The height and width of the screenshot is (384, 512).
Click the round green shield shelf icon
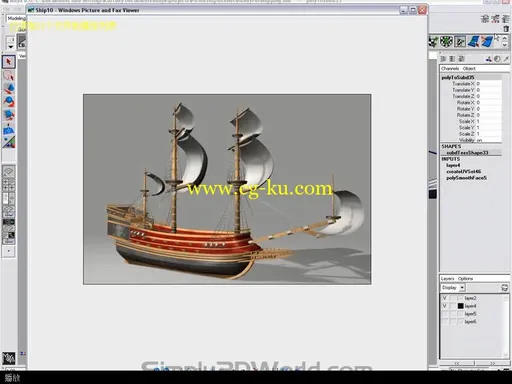click(446, 42)
